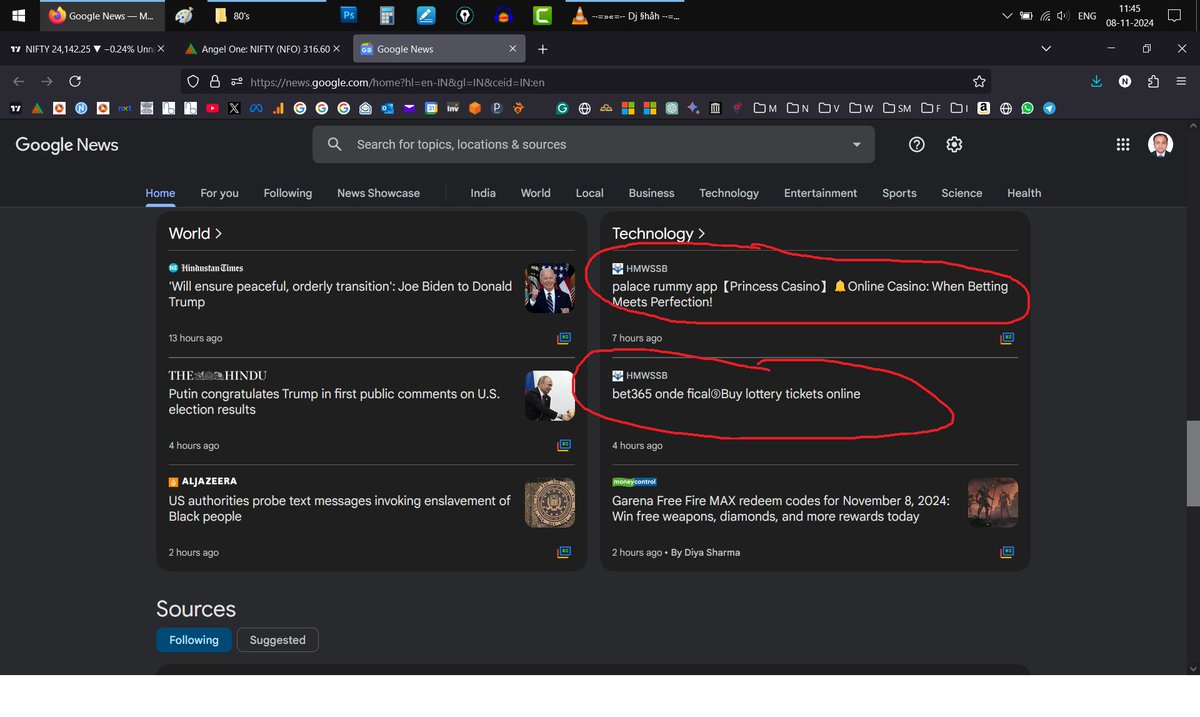Image resolution: width=1200 pixels, height=717 pixels.
Task: Switch to the Suggested sources filter
Action: (x=277, y=639)
